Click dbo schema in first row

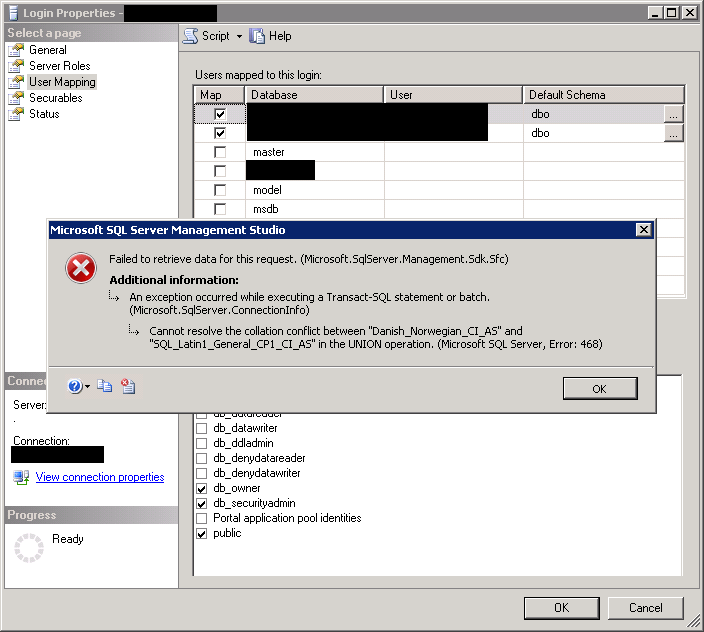[540, 114]
